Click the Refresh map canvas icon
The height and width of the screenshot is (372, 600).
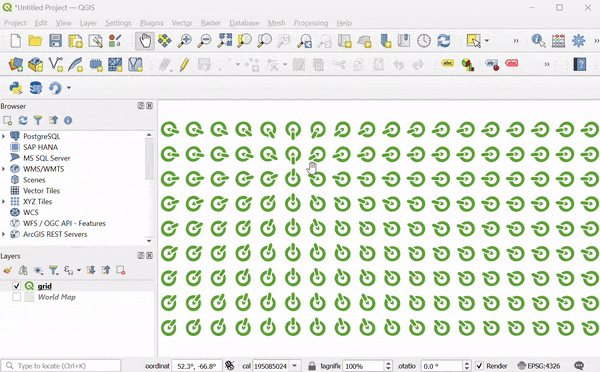point(444,41)
